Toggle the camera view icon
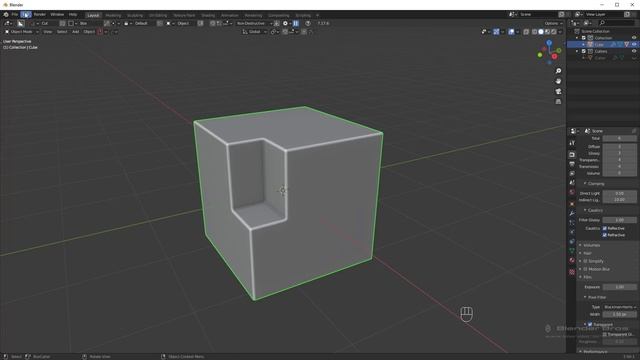 558,91
